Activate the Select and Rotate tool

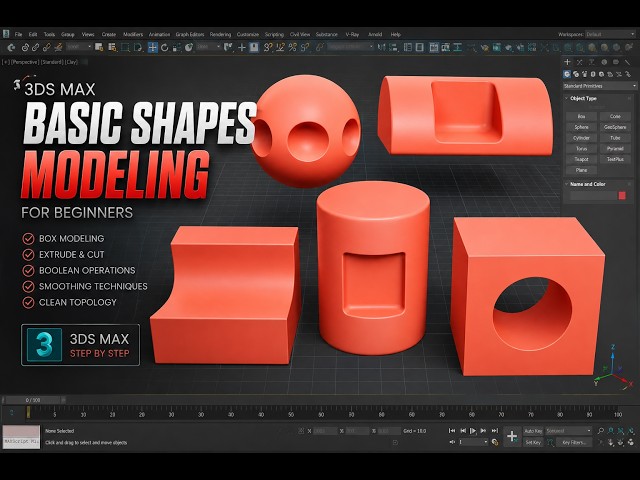(164, 48)
